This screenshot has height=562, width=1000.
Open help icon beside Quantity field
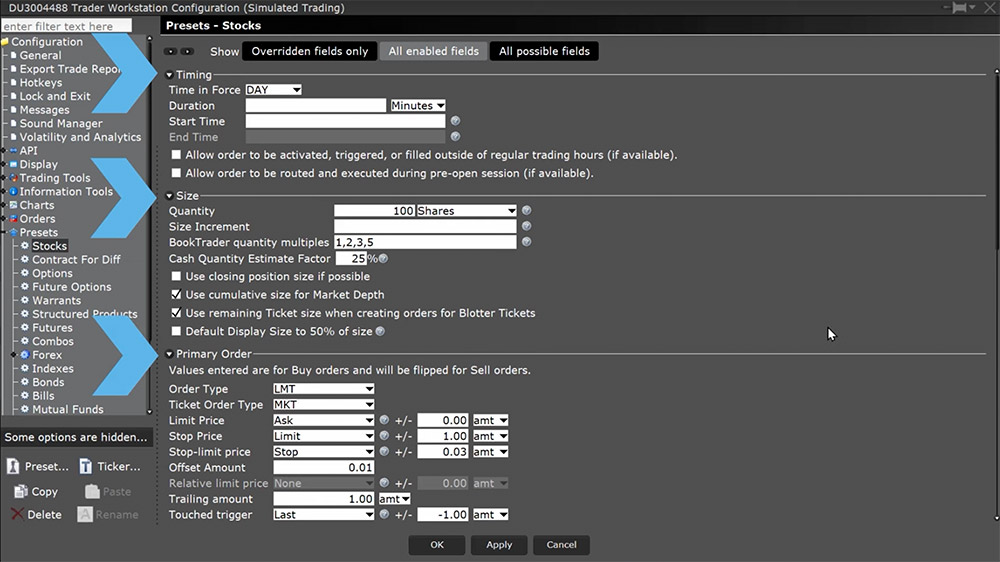526,211
